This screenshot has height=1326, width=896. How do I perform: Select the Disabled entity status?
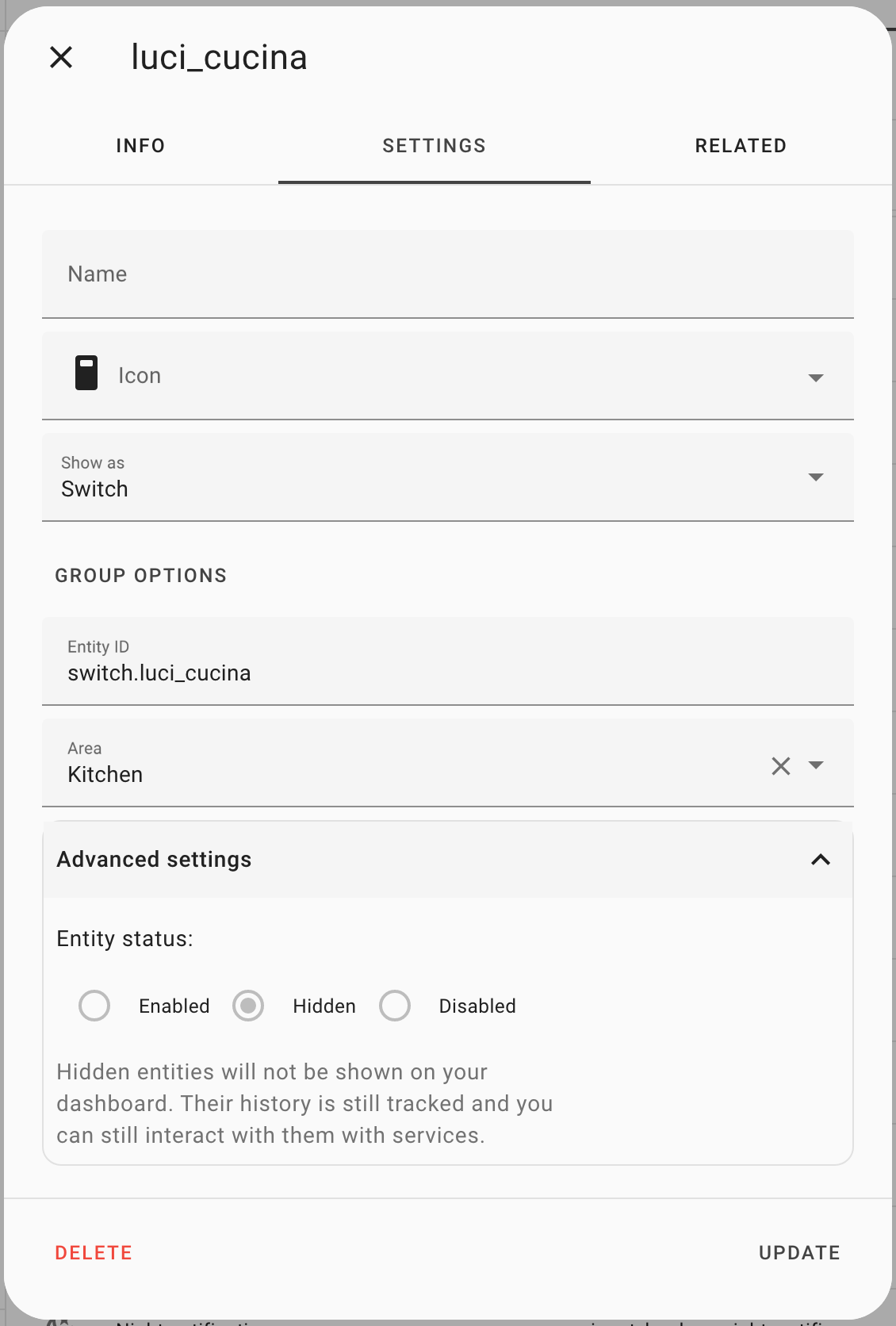(x=394, y=1006)
